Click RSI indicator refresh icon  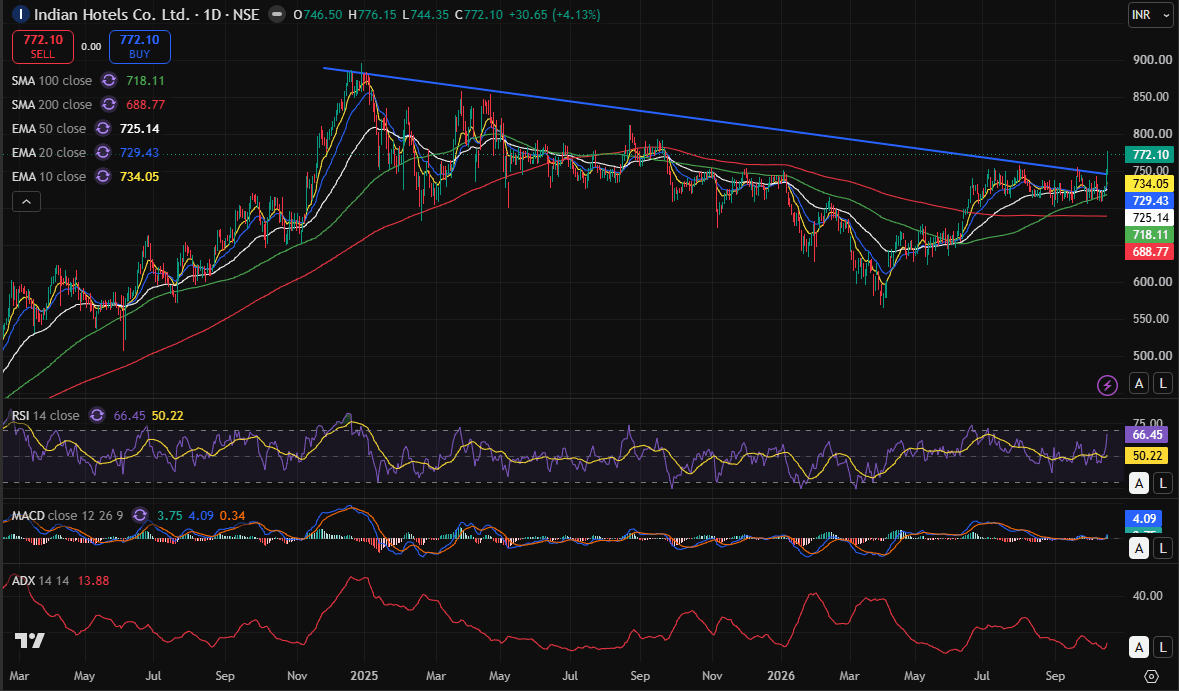coord(97,416)
